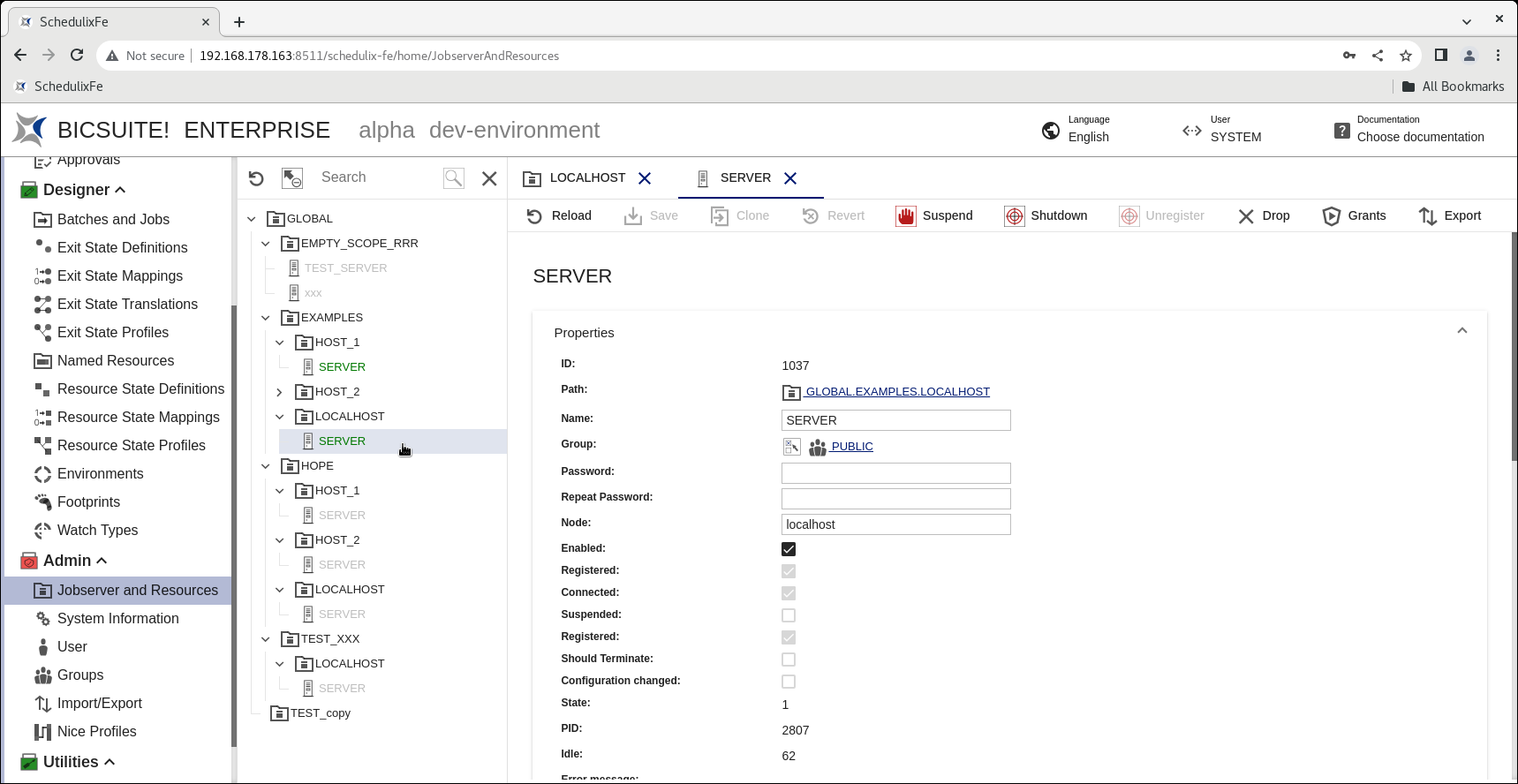
Task: Click the Export arrows icon
Action: (x=1427, y=216)
